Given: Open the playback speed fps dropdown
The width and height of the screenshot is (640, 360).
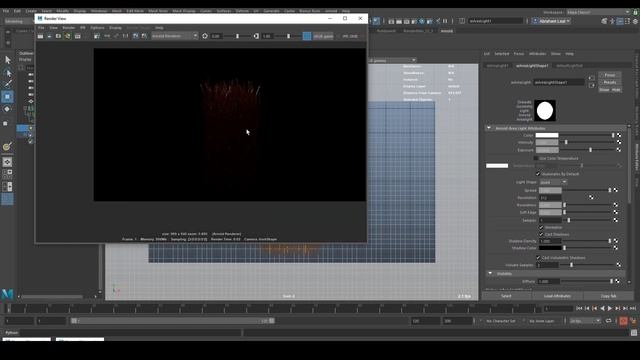Looking at the screenshot, I should 585,321.
